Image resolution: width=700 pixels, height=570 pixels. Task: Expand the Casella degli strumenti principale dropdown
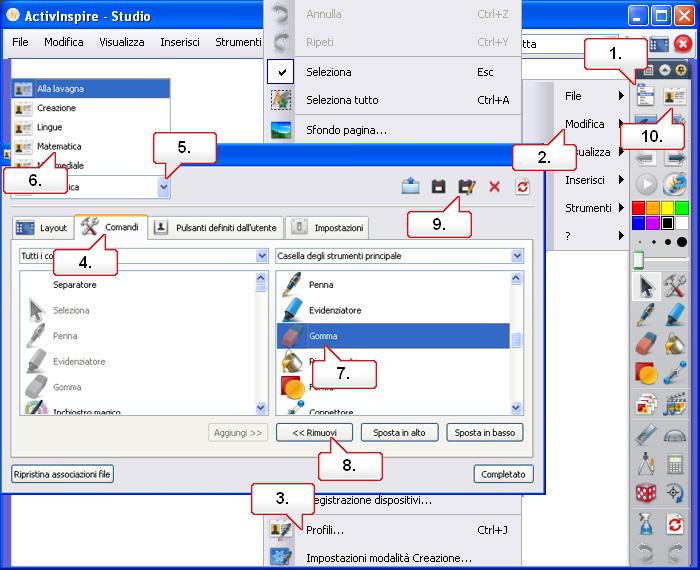[517, 256]
